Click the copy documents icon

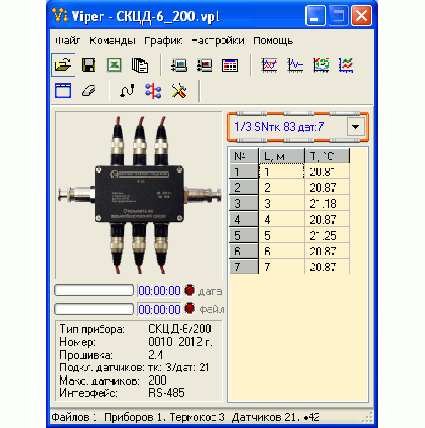pos(140,65)
